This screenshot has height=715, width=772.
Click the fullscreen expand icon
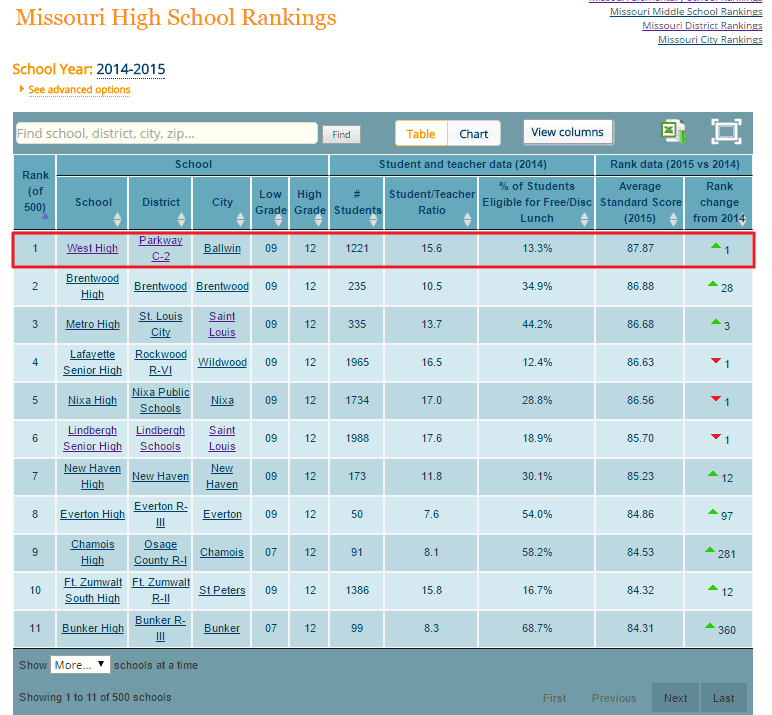726,132
